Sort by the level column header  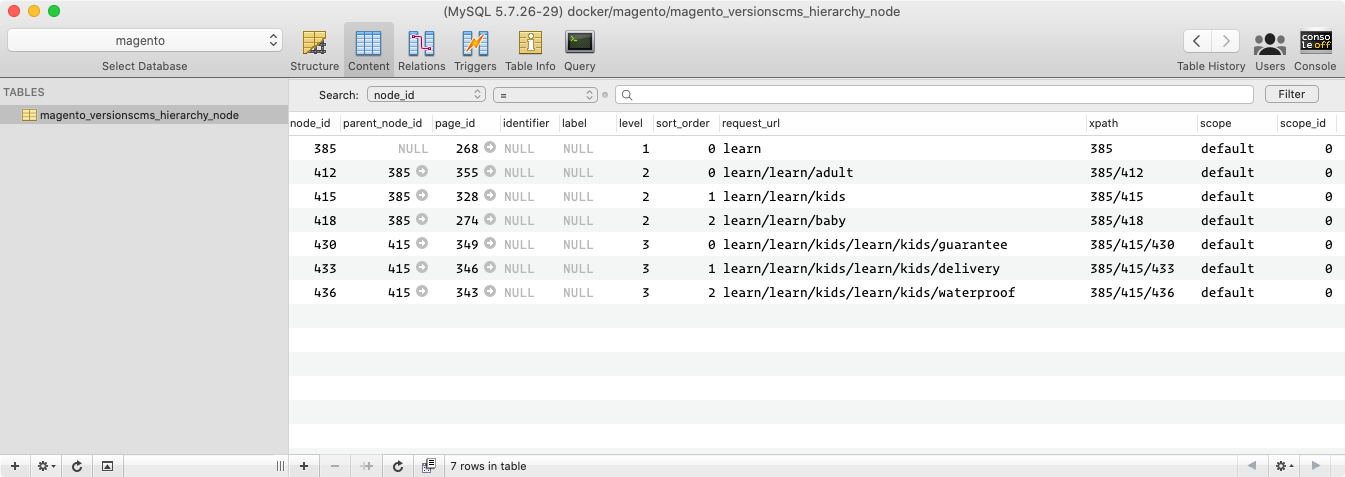coord(634,123)
